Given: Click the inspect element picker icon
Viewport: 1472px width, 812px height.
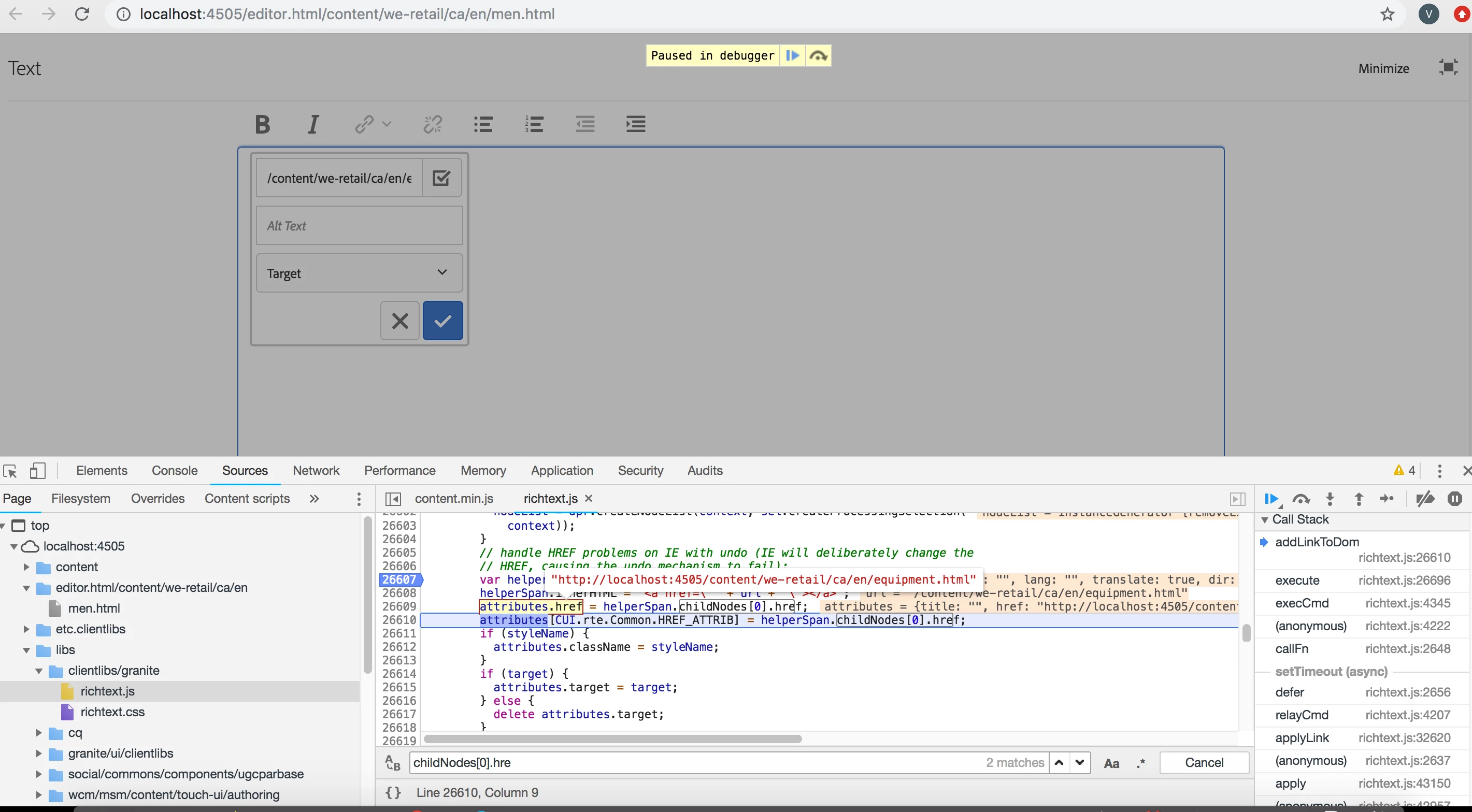Looking at the screenshot, I should pos(10,471).
